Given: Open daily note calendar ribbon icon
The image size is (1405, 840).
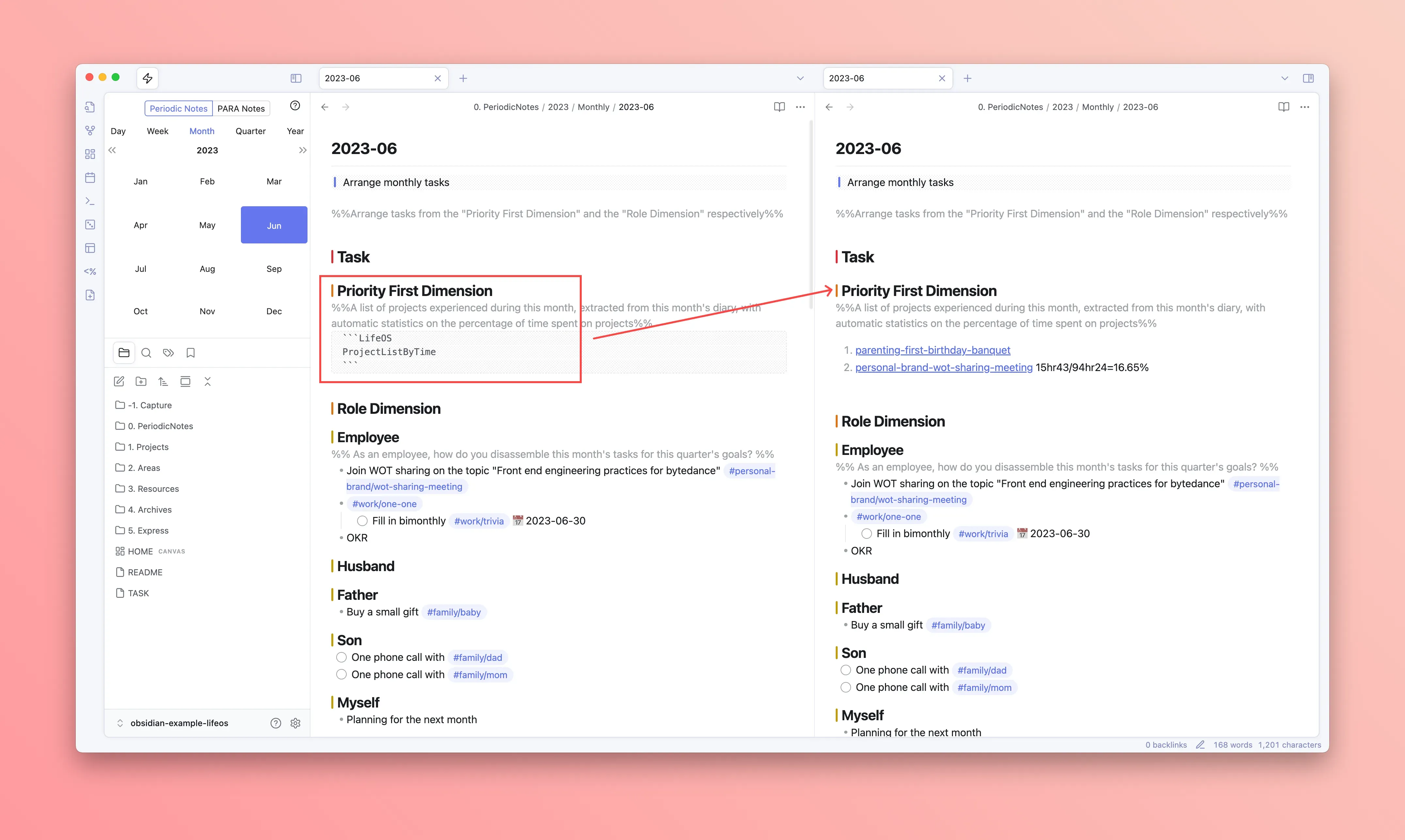Looking at the screenshot, I should (90, 178).
